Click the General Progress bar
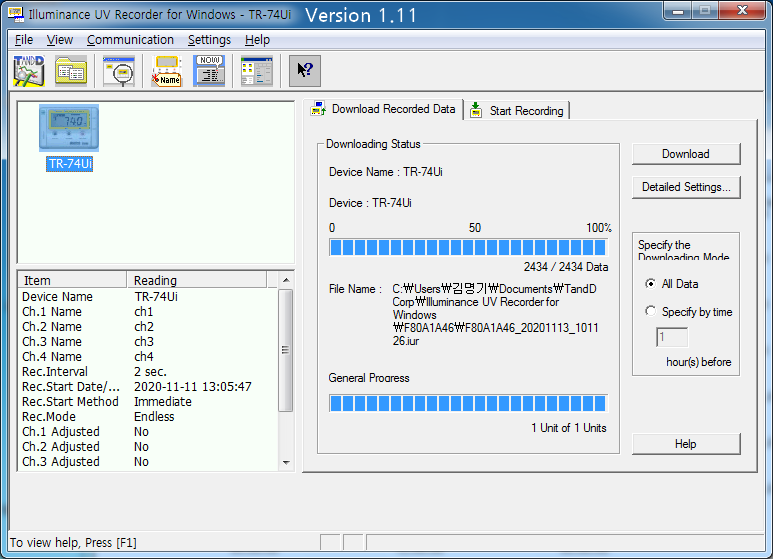 click(468, 403)
